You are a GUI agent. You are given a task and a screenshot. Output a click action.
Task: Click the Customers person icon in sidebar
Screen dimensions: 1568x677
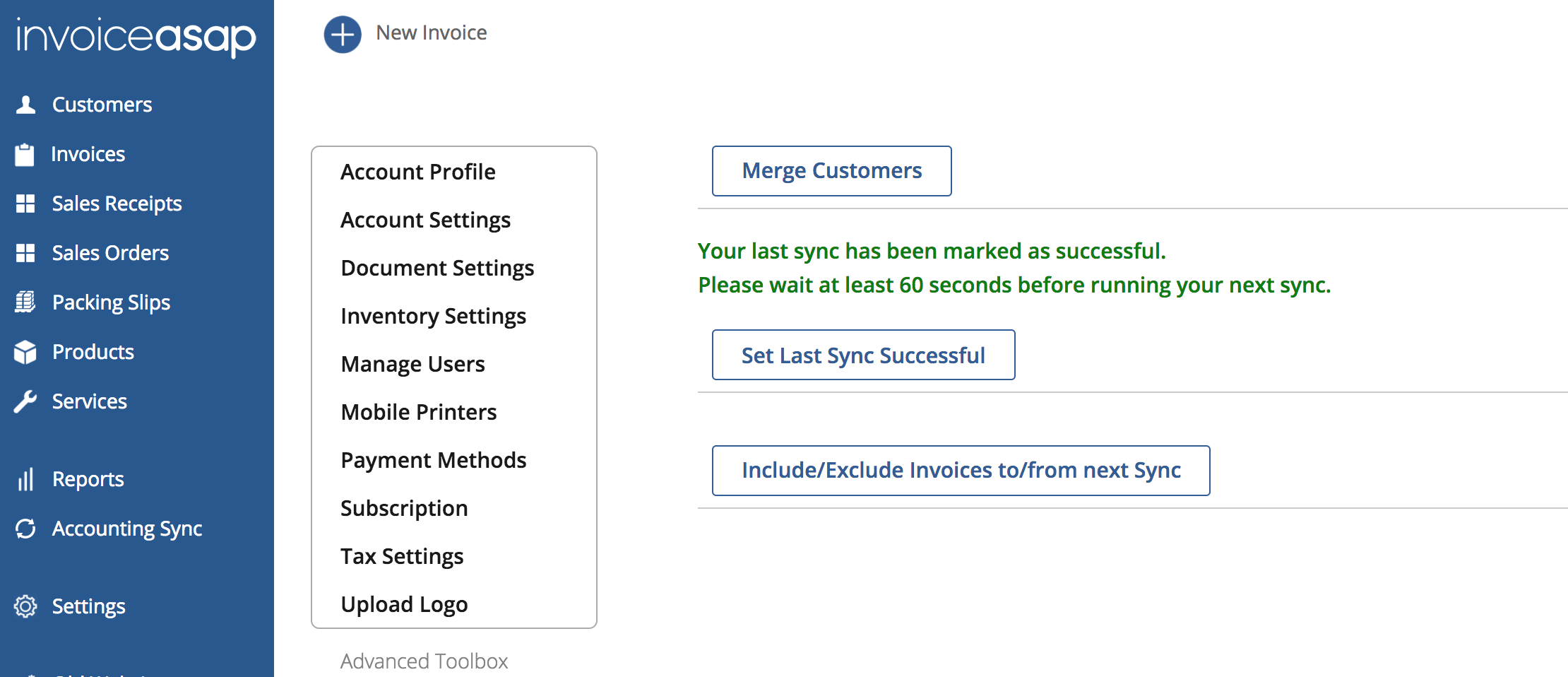[26, 105]
